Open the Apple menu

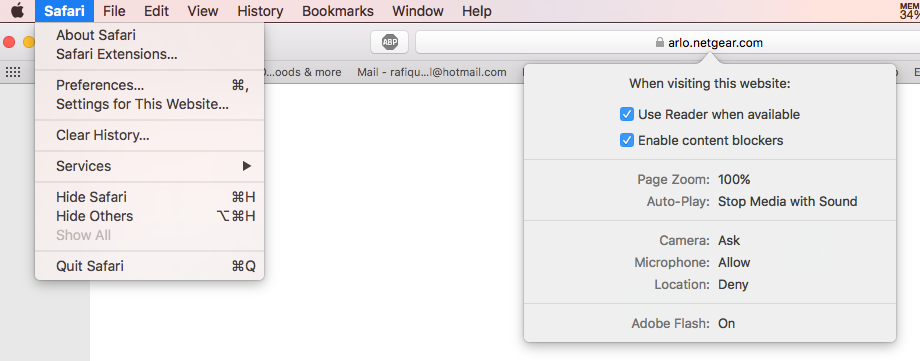click(x=18, y=11)
